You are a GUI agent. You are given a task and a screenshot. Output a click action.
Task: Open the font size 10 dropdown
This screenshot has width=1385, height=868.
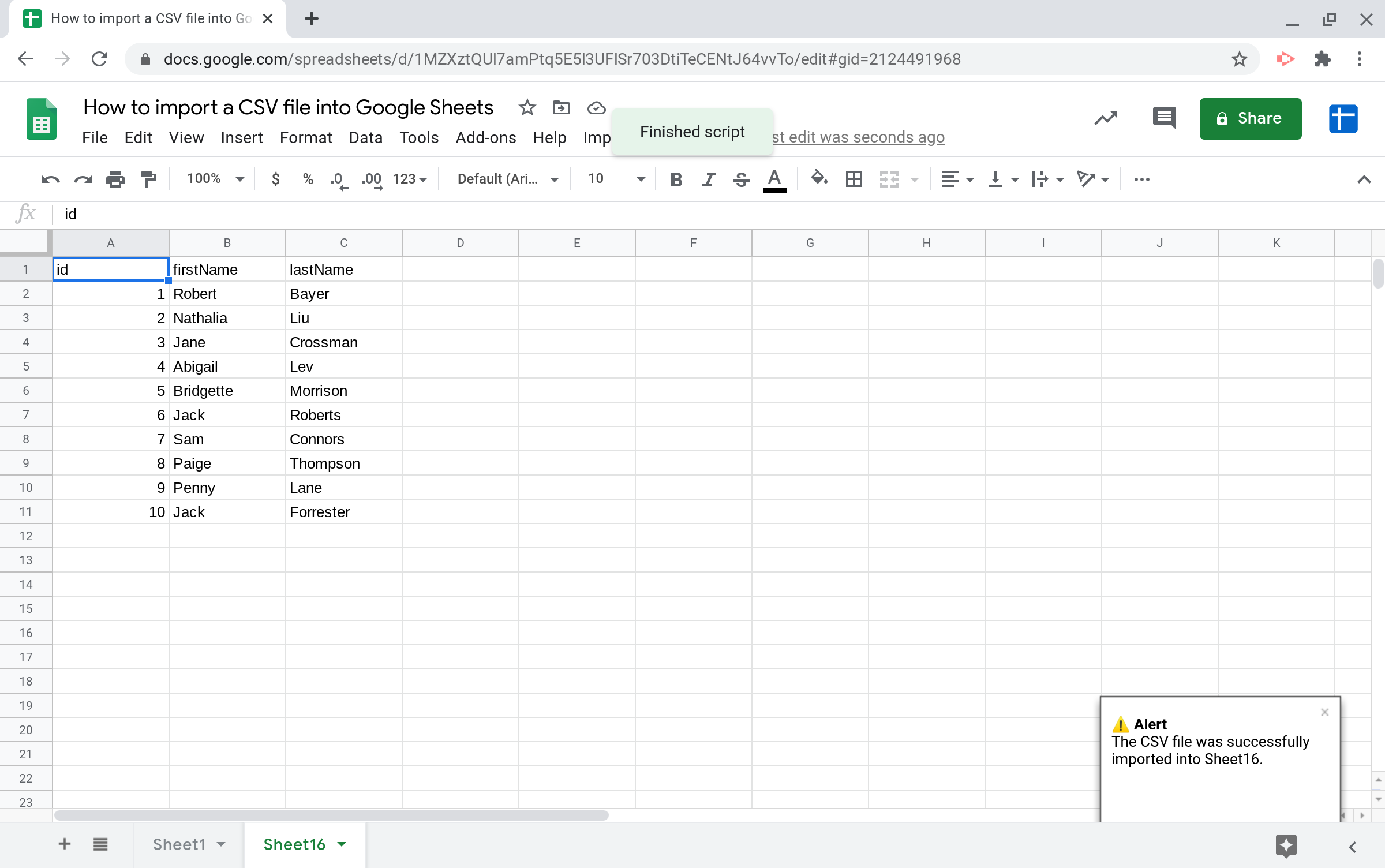[x=616, y=179]
